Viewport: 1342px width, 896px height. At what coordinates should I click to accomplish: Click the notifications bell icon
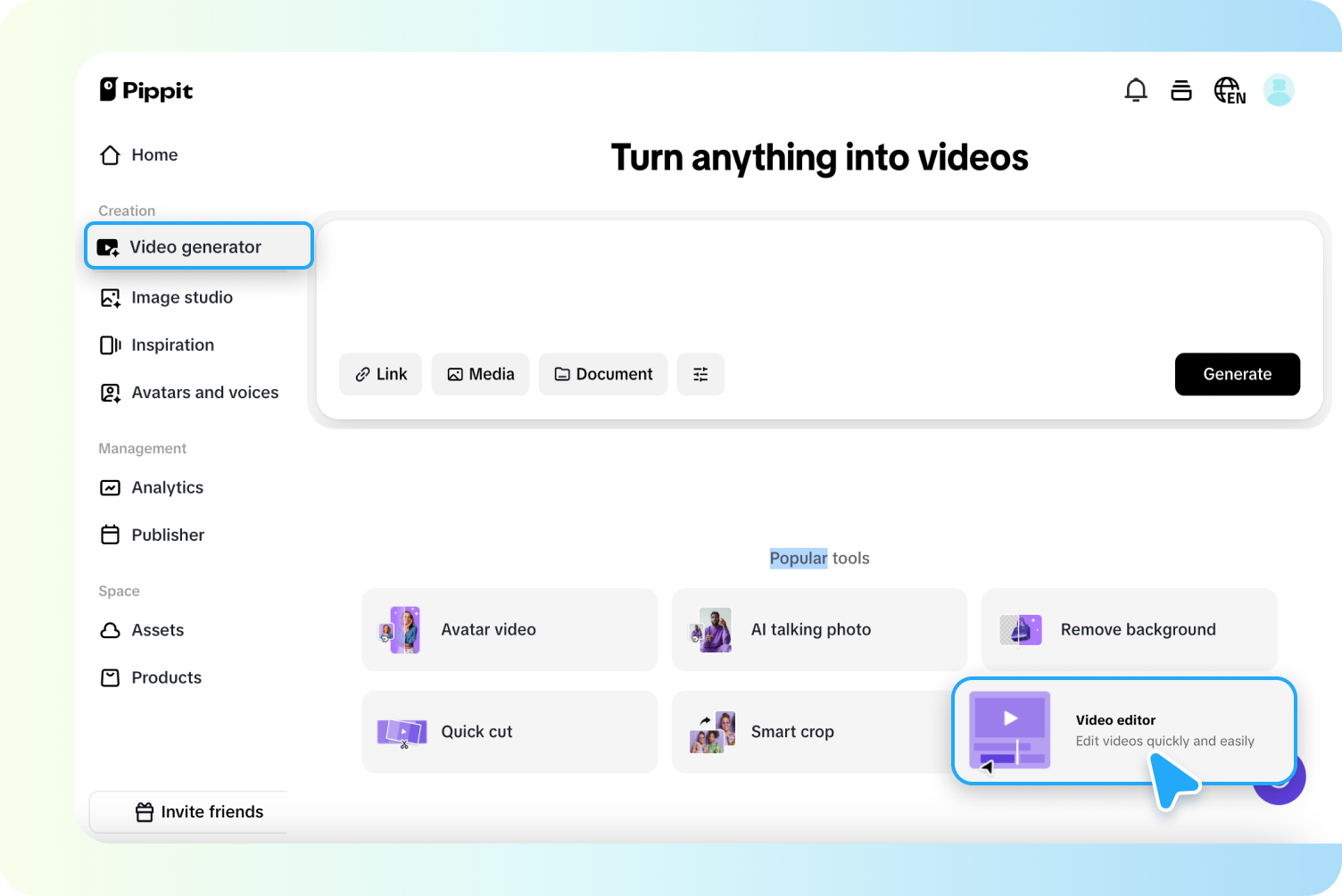point(1136,89)
